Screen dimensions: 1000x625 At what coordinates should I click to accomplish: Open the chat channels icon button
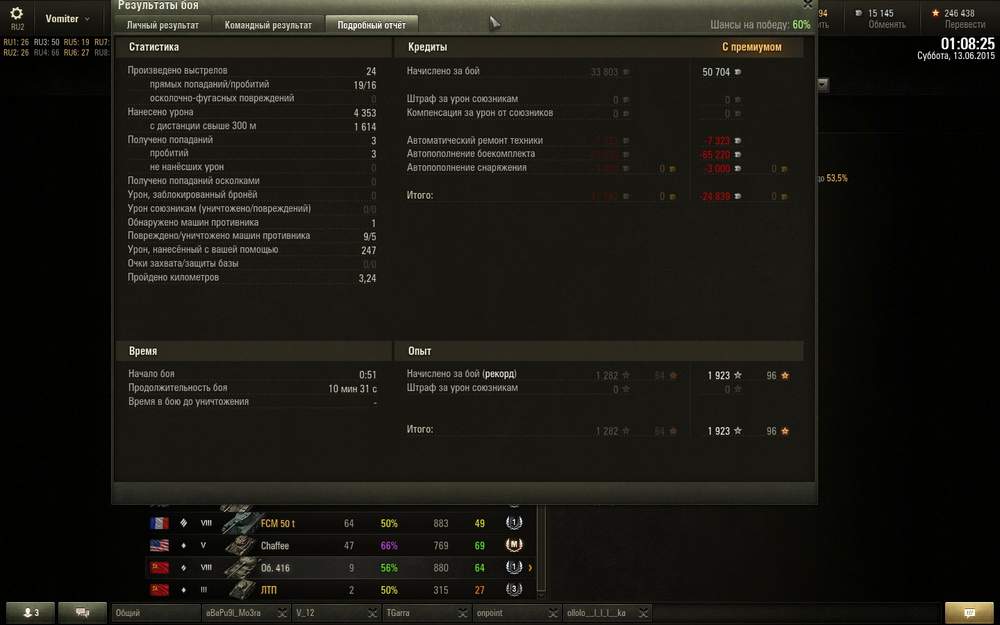click(x=82, y=612)
